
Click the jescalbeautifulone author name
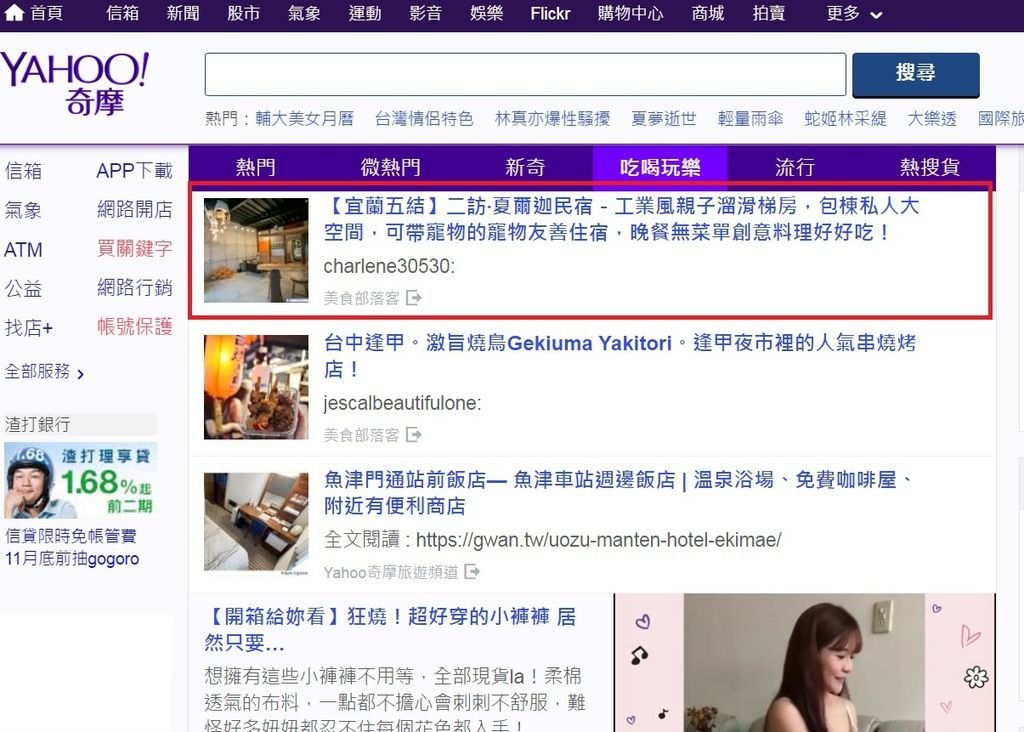[402, 404]
